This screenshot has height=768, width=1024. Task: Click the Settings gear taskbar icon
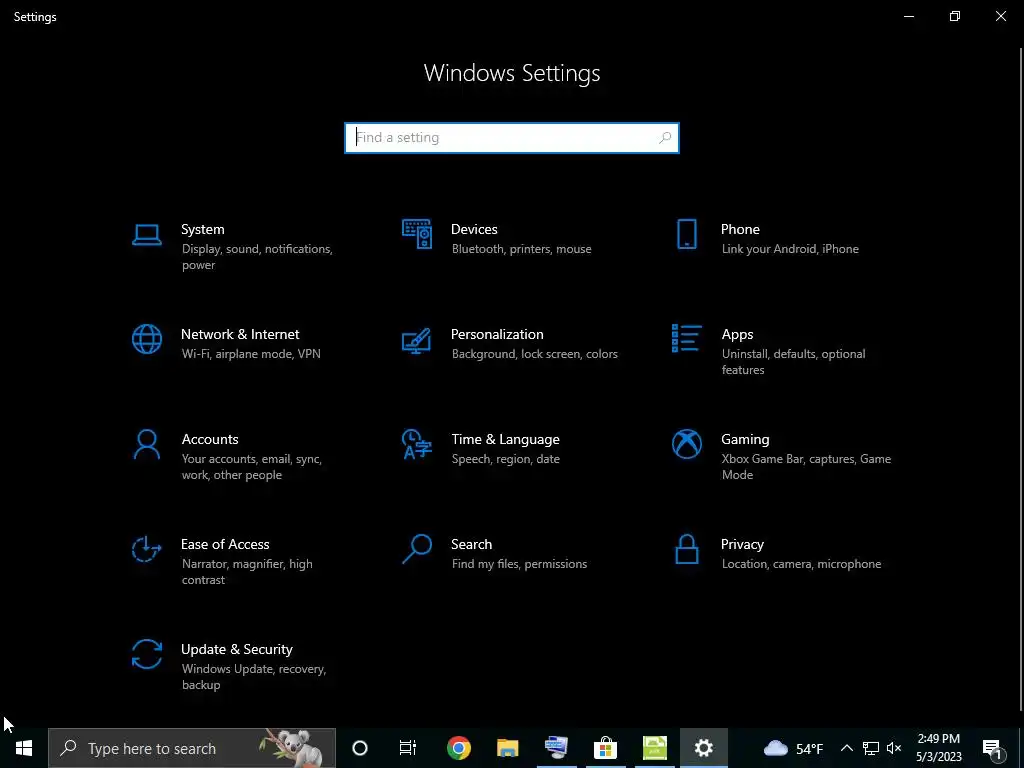coord(703,748)
